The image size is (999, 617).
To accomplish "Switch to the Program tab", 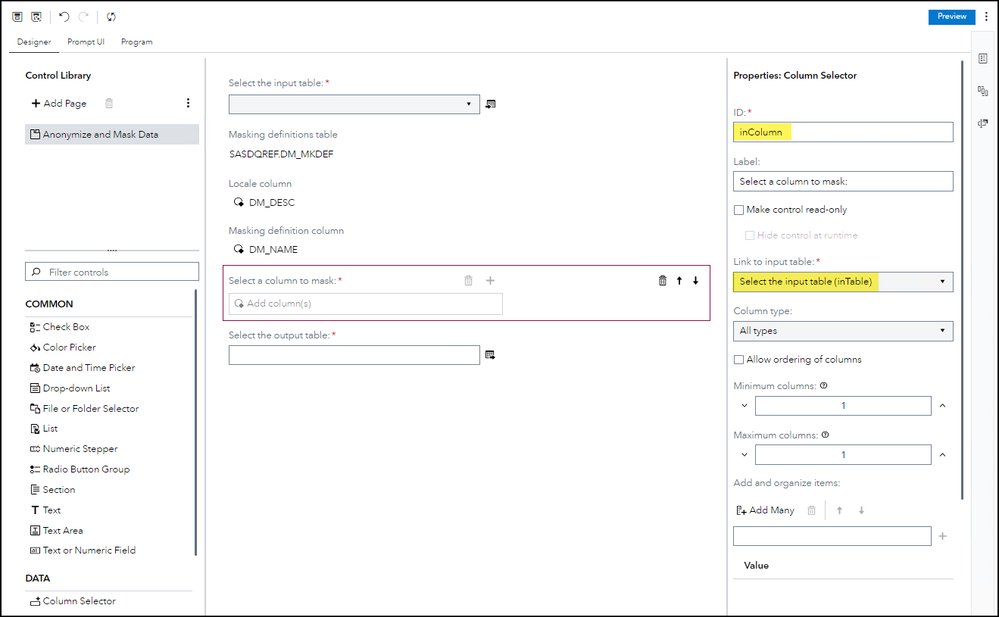I will click(137, 42).
